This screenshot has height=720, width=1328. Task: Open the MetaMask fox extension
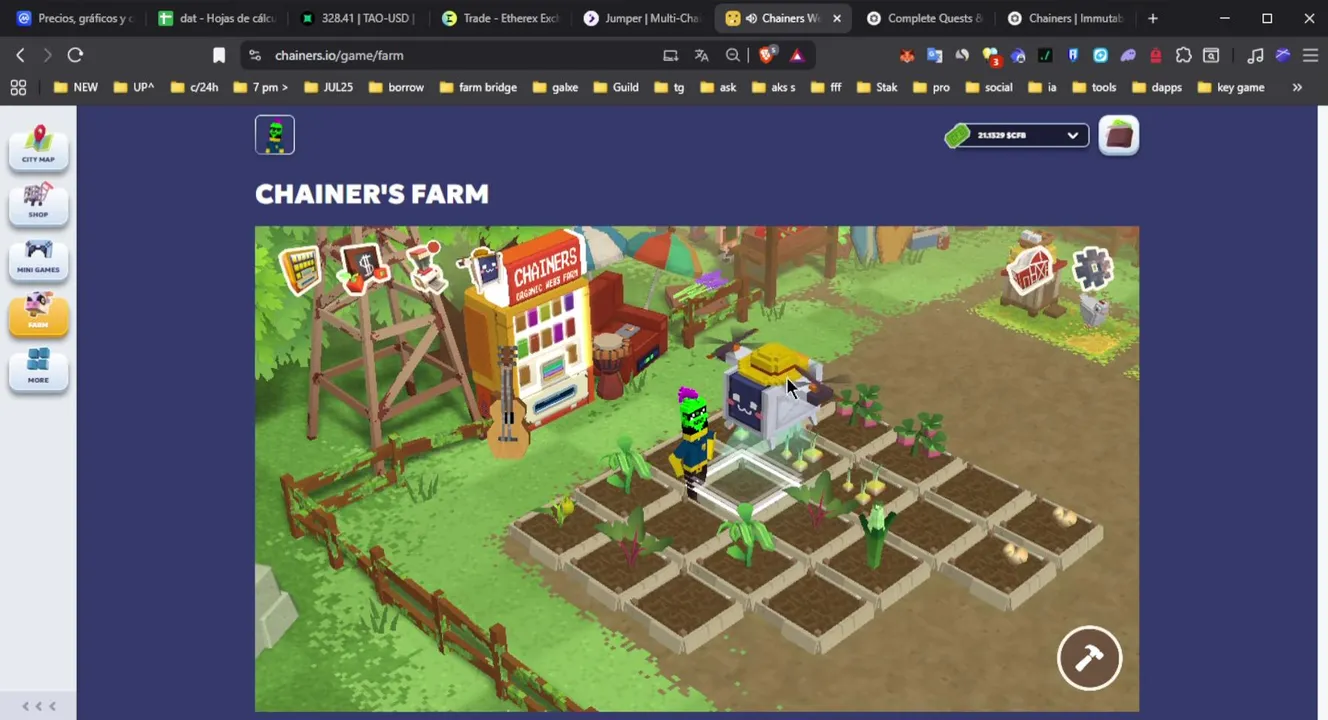907,55
